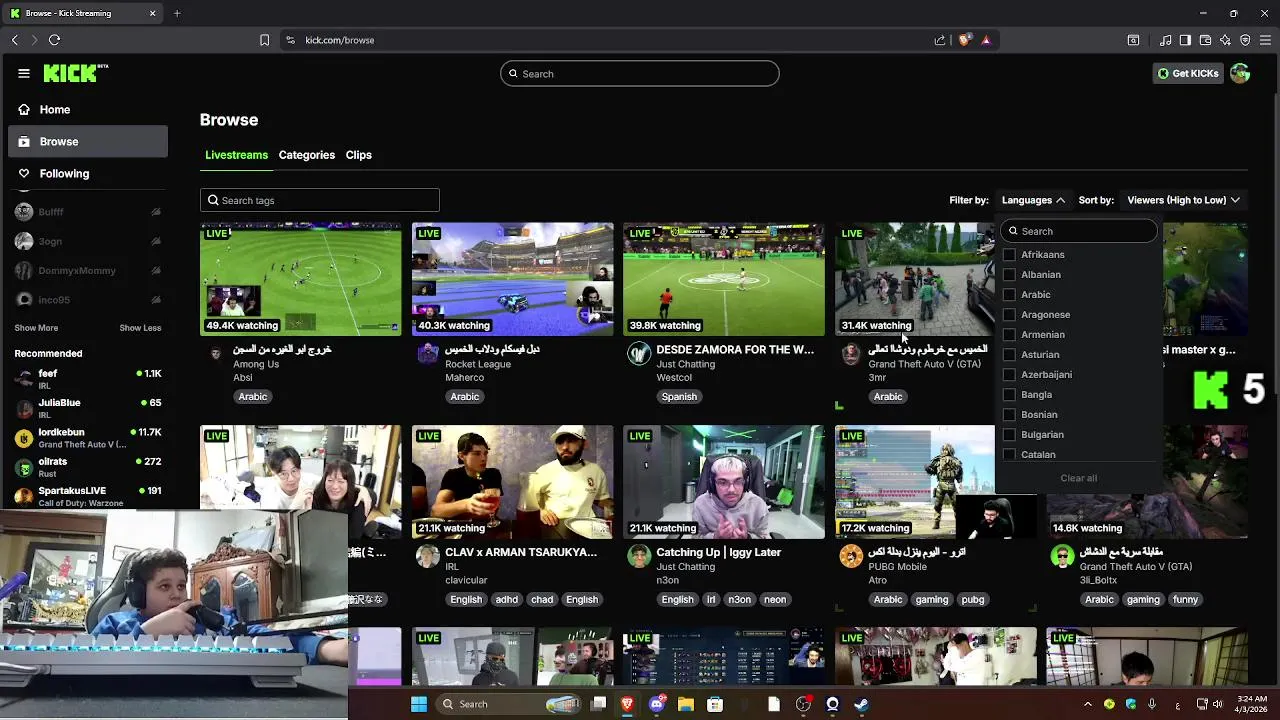Screen dimensions: 1280x720
Task: Click the Get KICKs button
Action: coord(1188,73)
